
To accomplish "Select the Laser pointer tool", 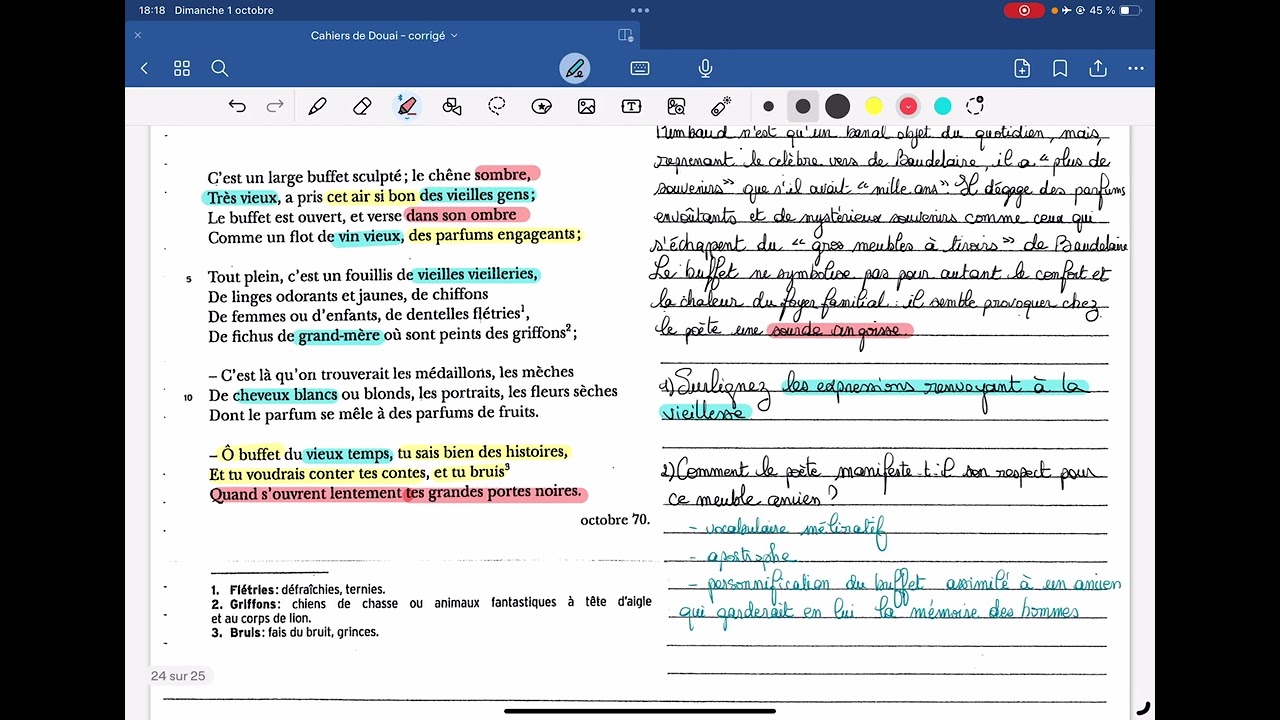I will [x=722, y=106].
